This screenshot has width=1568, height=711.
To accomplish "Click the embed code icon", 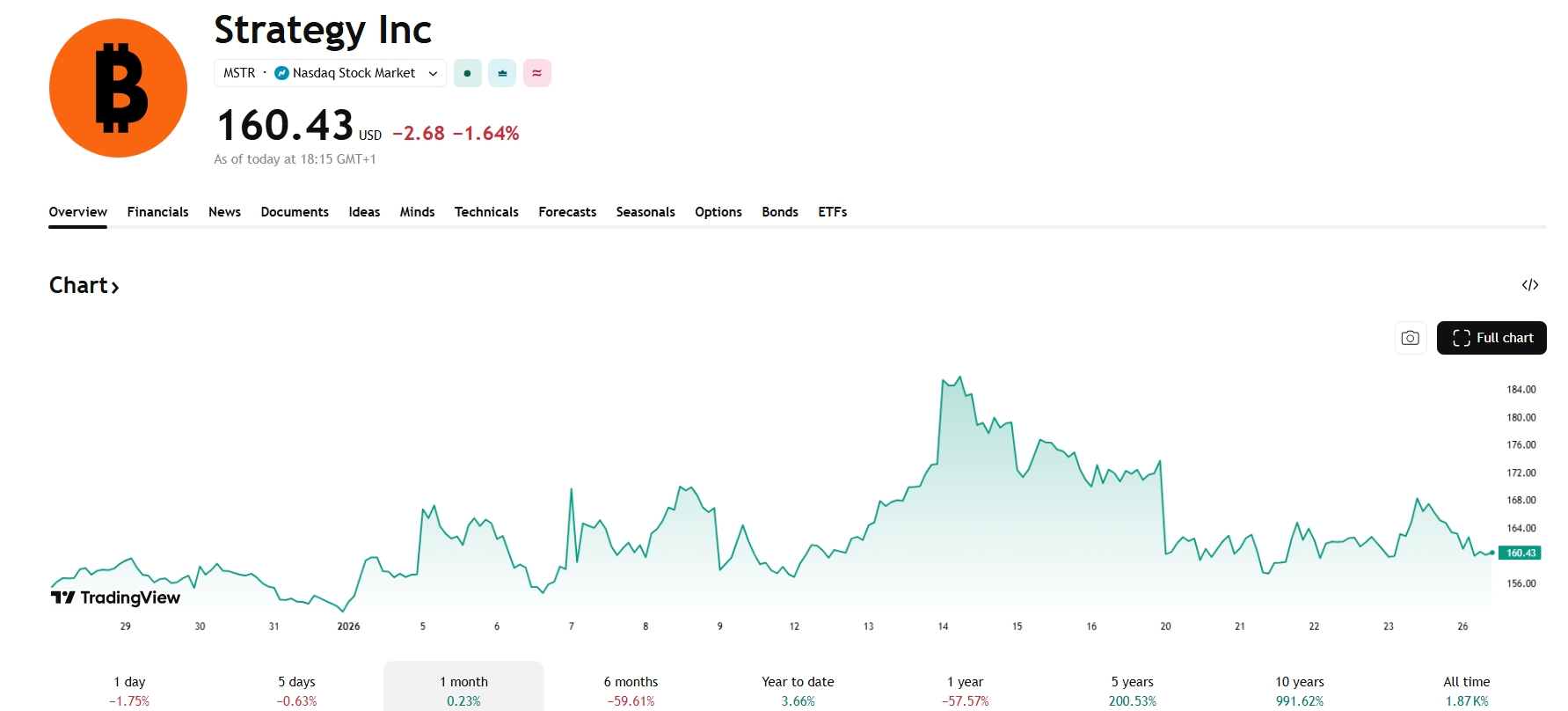I will [x=1530, y=285].
